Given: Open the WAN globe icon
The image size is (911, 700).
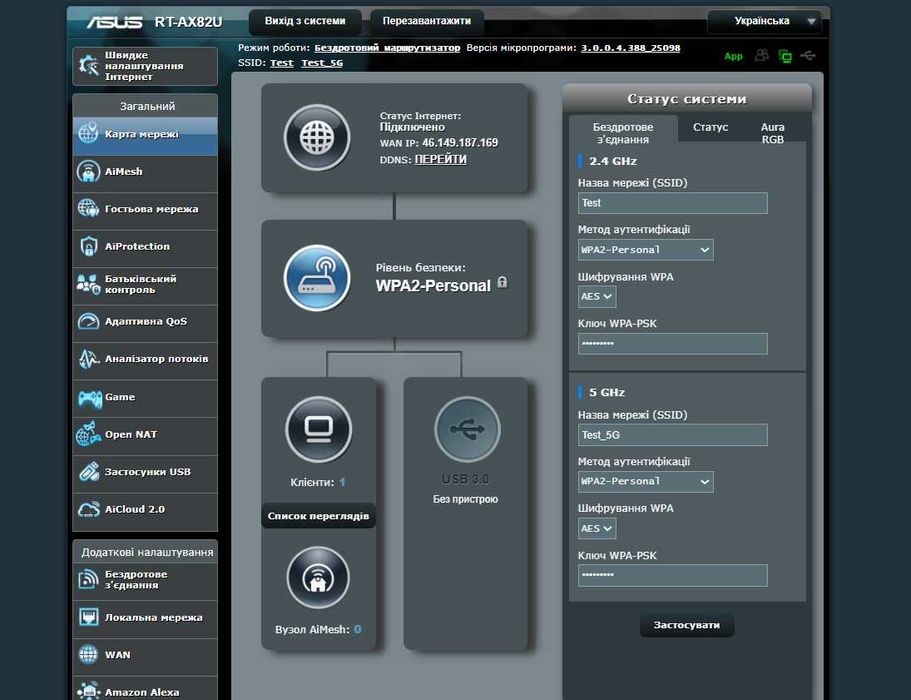Looking at the screenshot, I should (88, 655).
